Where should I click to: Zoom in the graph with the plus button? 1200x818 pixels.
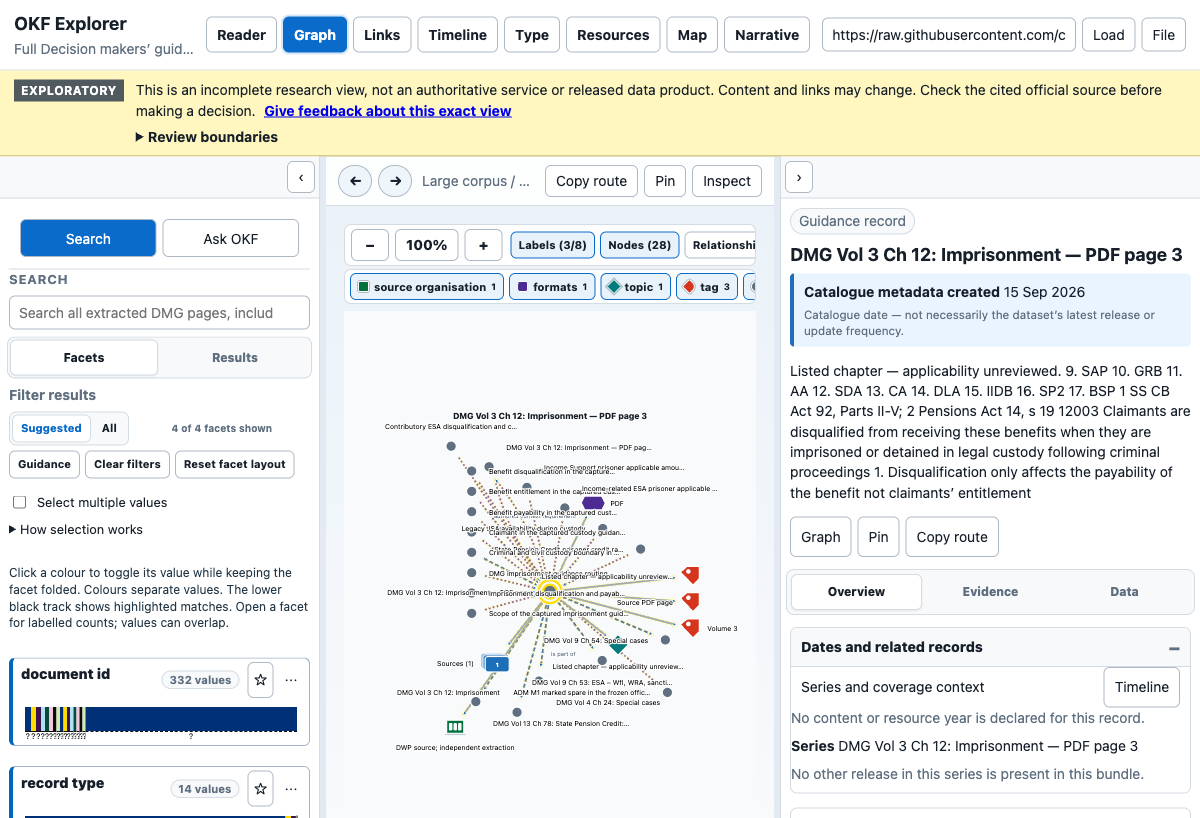point(483,245)
